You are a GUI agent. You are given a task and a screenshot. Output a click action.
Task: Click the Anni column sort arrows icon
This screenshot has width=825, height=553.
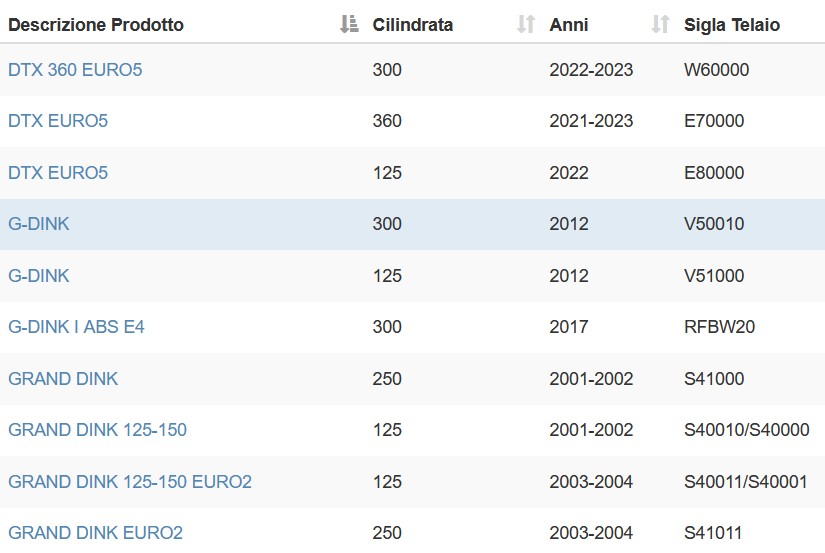coord(660,24)
